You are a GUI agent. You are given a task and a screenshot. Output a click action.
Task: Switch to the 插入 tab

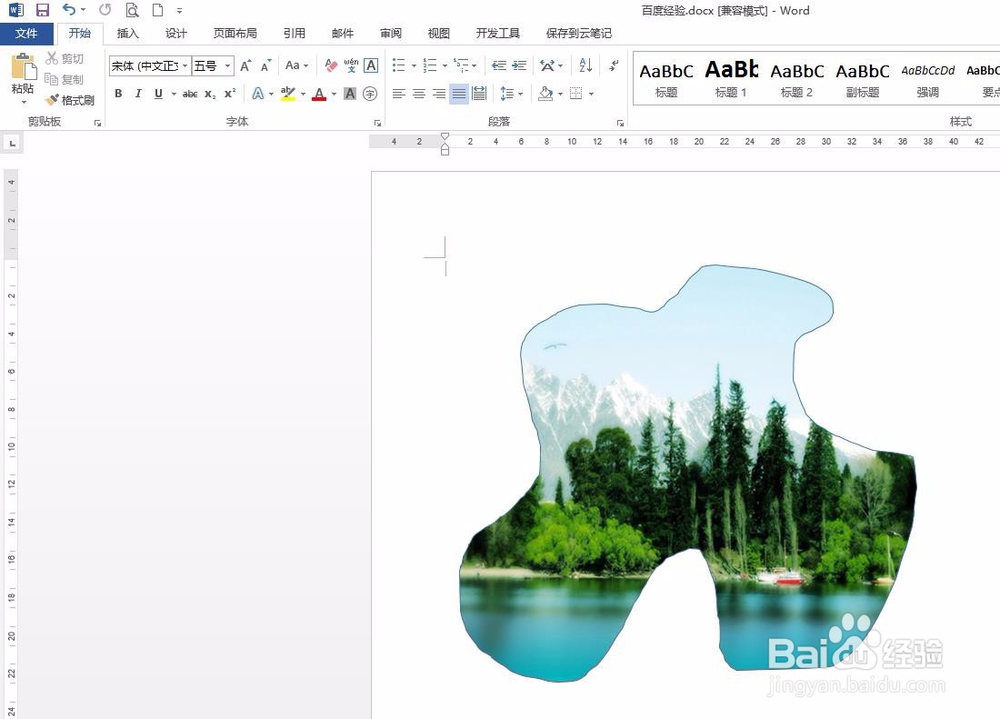point(128,33)
